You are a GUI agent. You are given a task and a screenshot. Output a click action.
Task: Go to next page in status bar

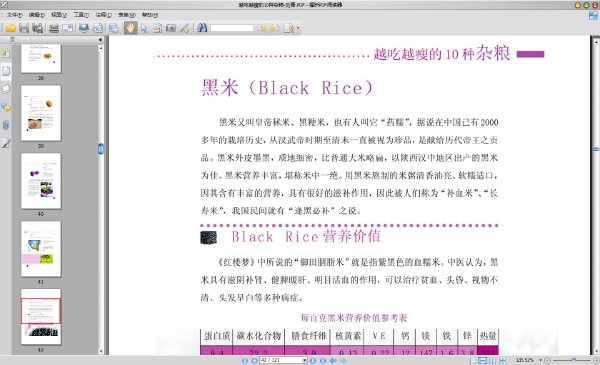coord(313,360)
